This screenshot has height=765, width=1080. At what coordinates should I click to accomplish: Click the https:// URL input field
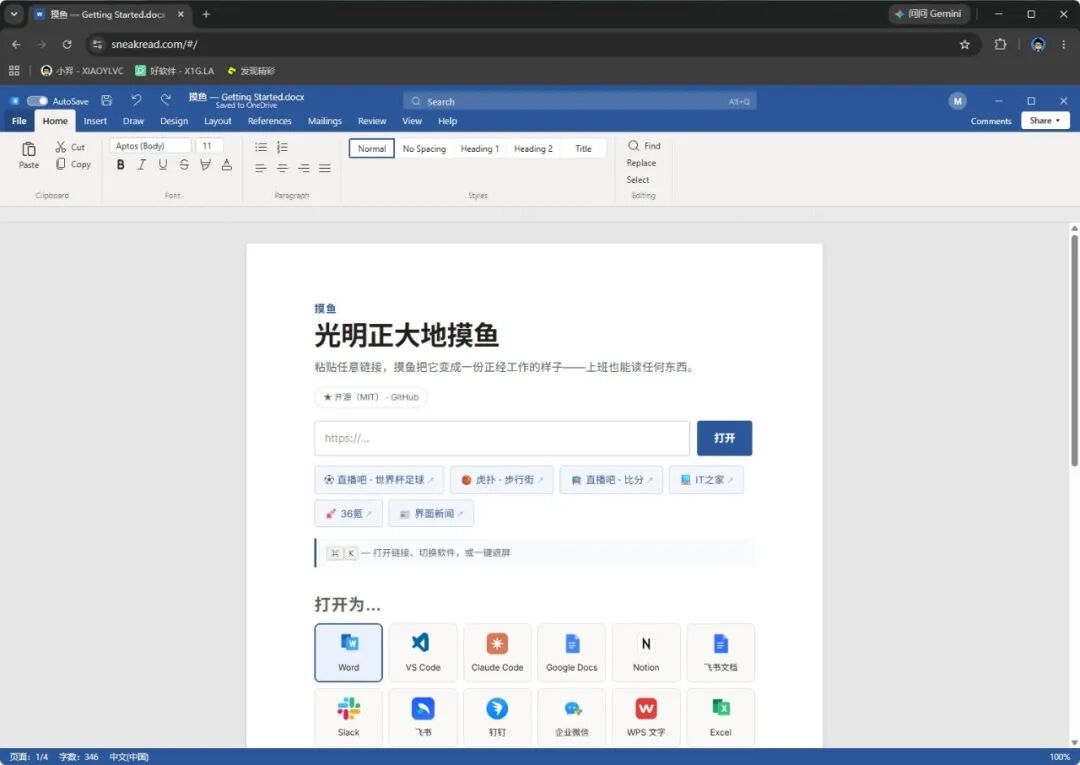coord(501,438)
